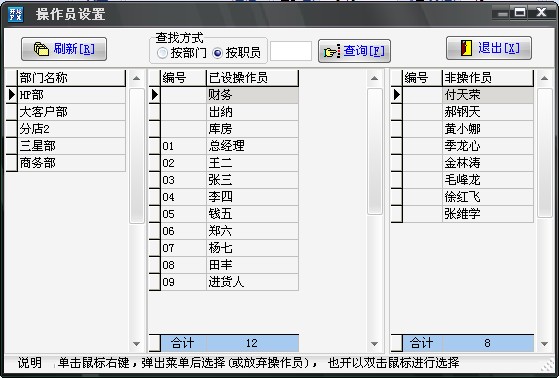Click the 查询[F] query button
This screenshot has height=378, width=559.
coord(354,51)
